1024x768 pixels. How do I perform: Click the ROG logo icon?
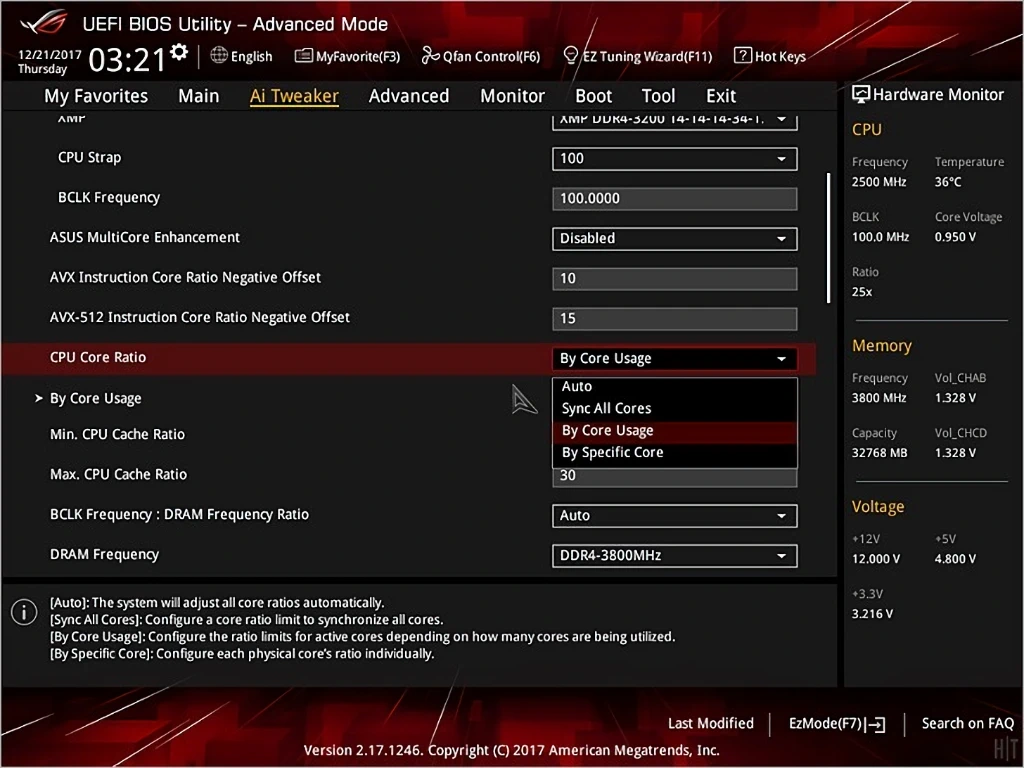44,22
